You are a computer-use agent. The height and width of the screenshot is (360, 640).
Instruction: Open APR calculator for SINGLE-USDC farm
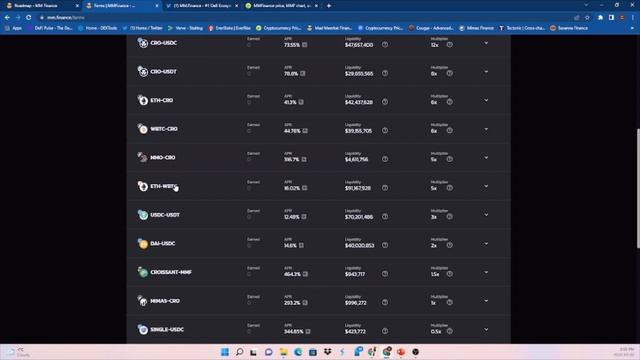click(308, 331)
